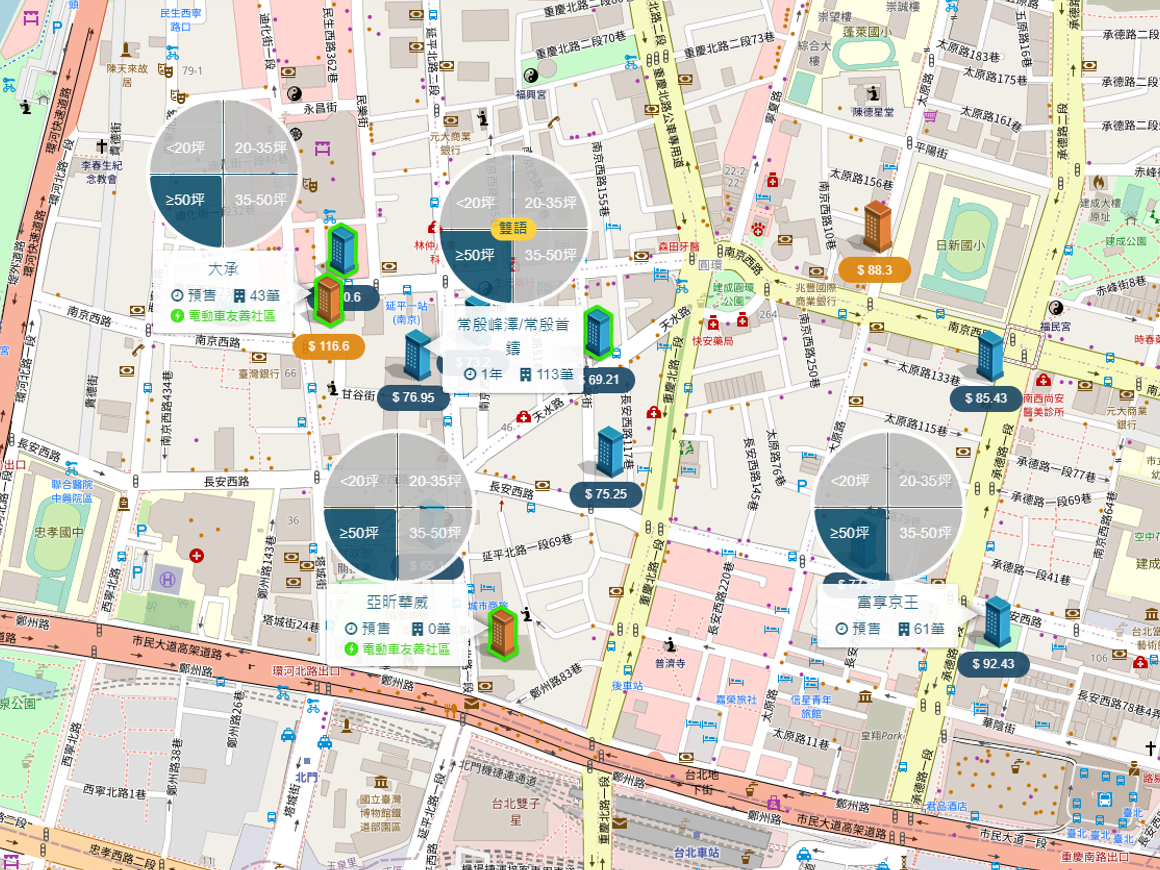Open the 常殷峰澤/常殷首鑄 project title
The image size is (1160, 870).
click(x=513, y=335)
